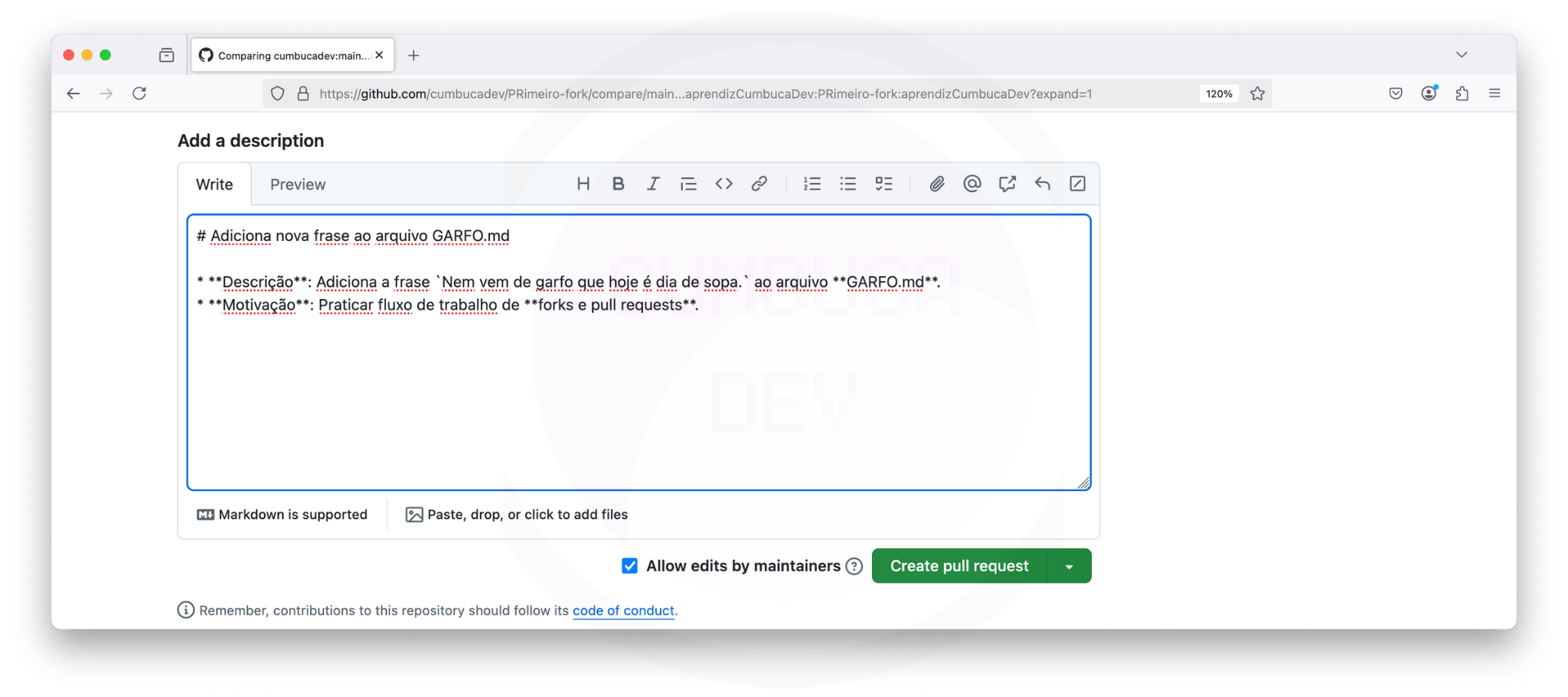
Task: Insert a numbered list
Action: coord(812,184)
